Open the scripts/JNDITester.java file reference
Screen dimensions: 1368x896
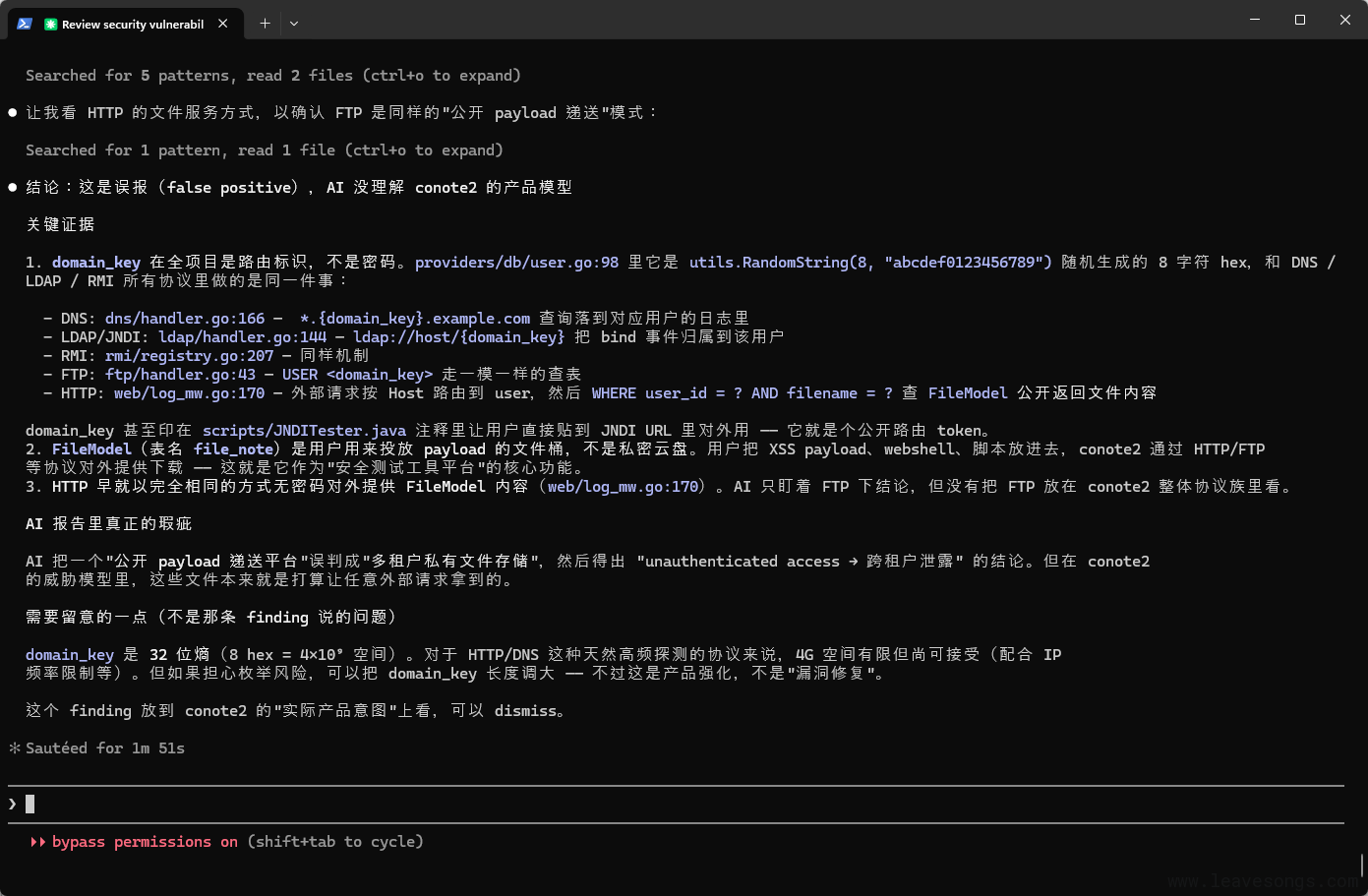304,431
